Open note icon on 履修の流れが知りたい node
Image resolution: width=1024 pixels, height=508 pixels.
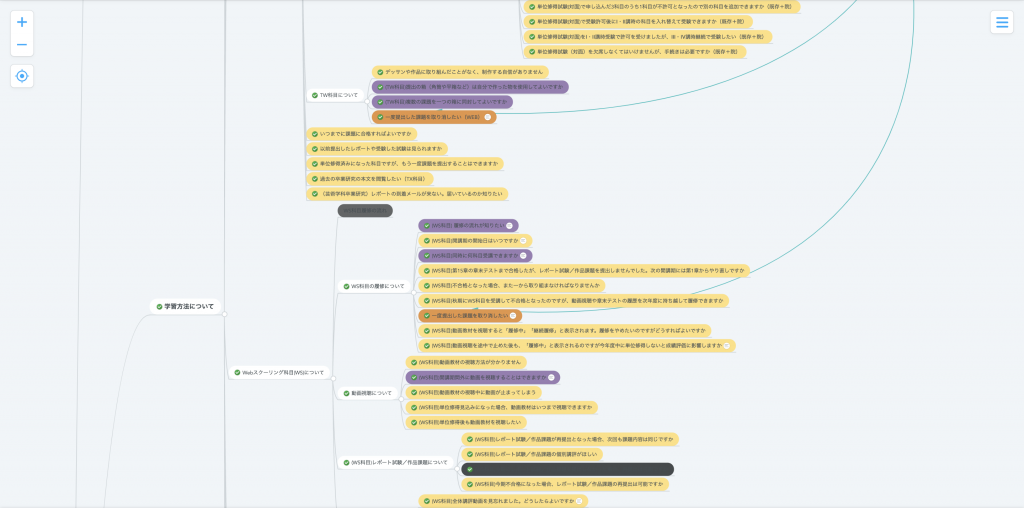(509, 226)
